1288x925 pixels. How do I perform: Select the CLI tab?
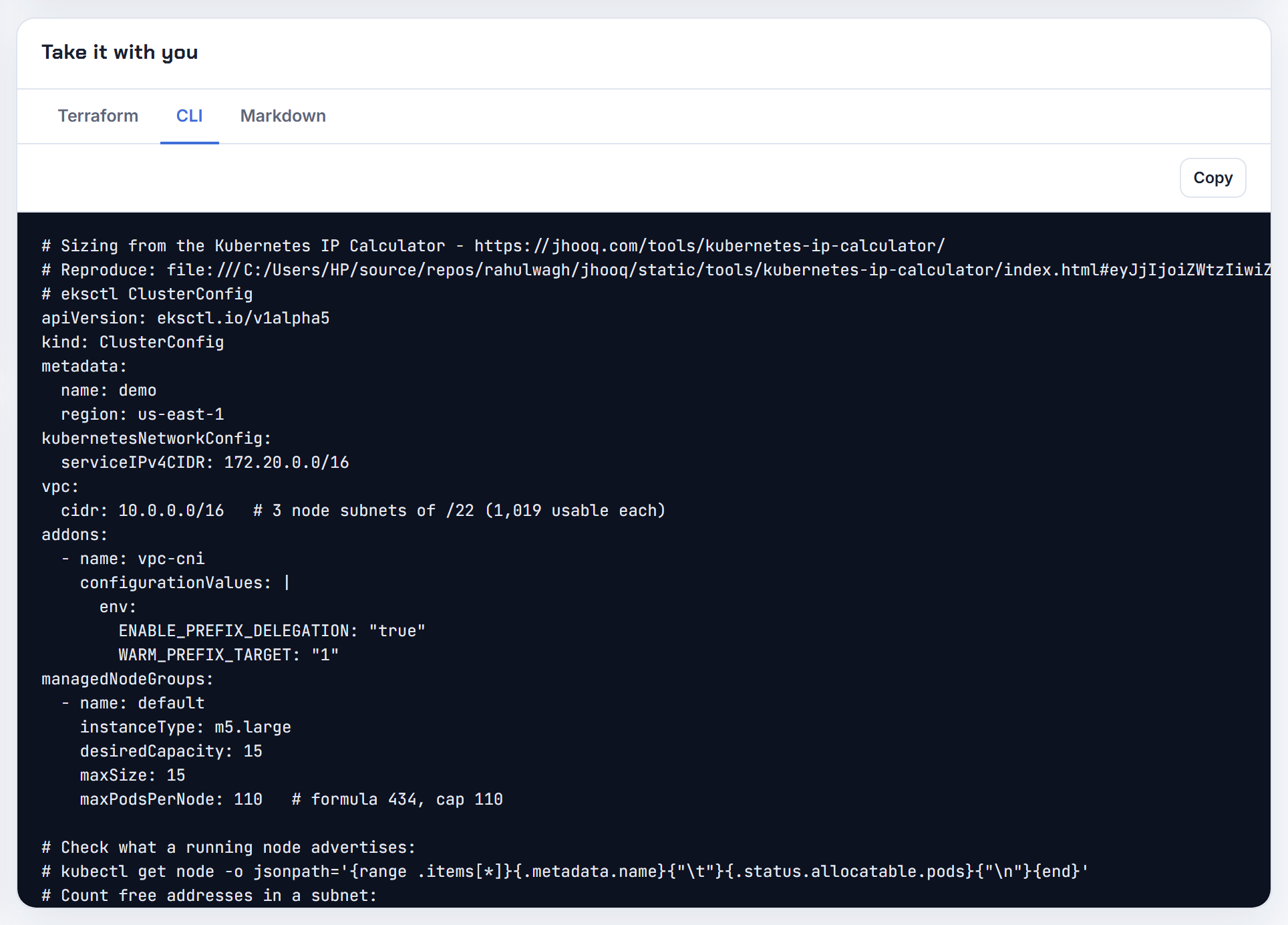[x=190, y=116]
